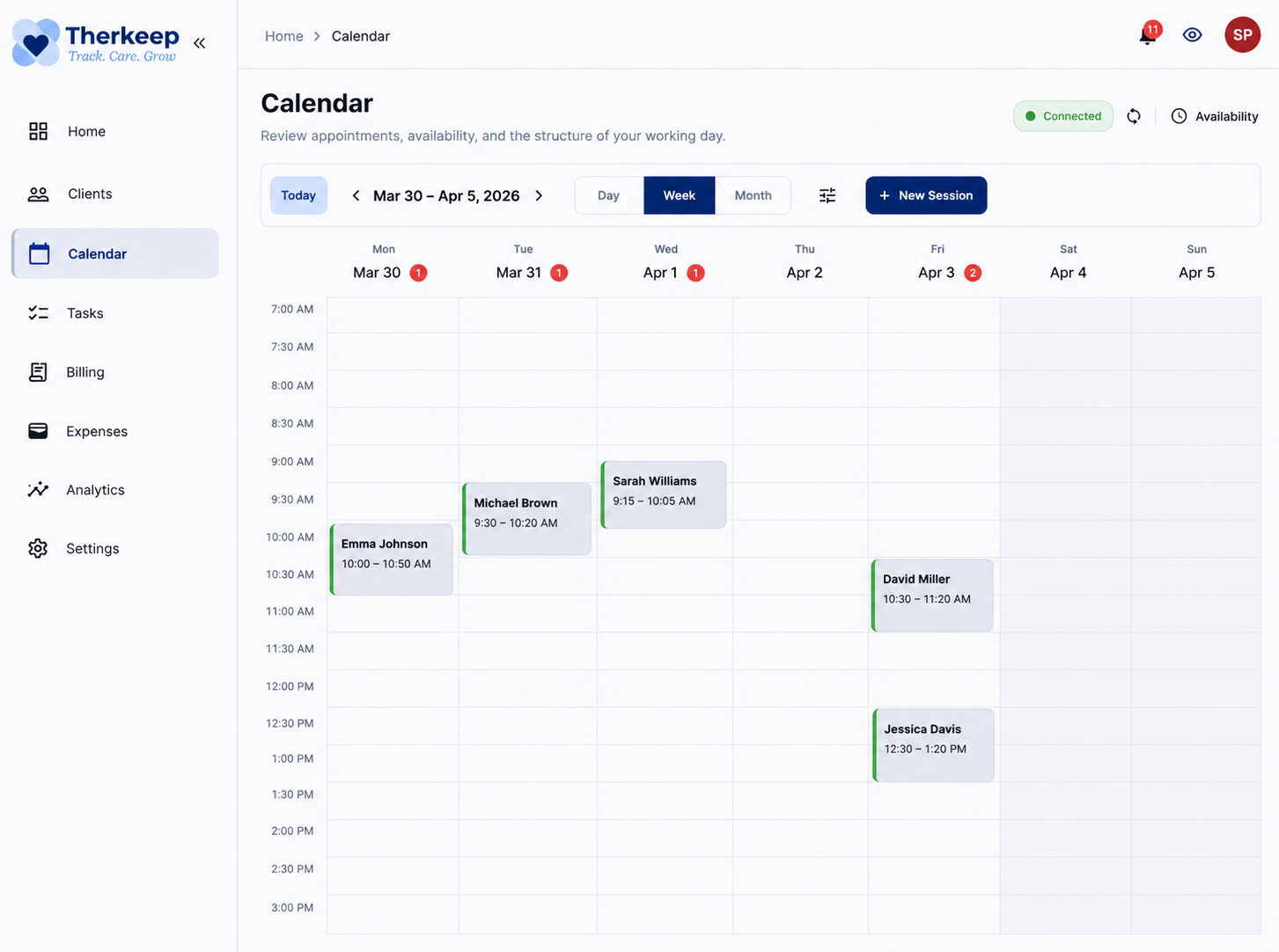Click the Connected status pill
The height and width of the screenshot is (952, 1279).
(x=1063, y=115)
